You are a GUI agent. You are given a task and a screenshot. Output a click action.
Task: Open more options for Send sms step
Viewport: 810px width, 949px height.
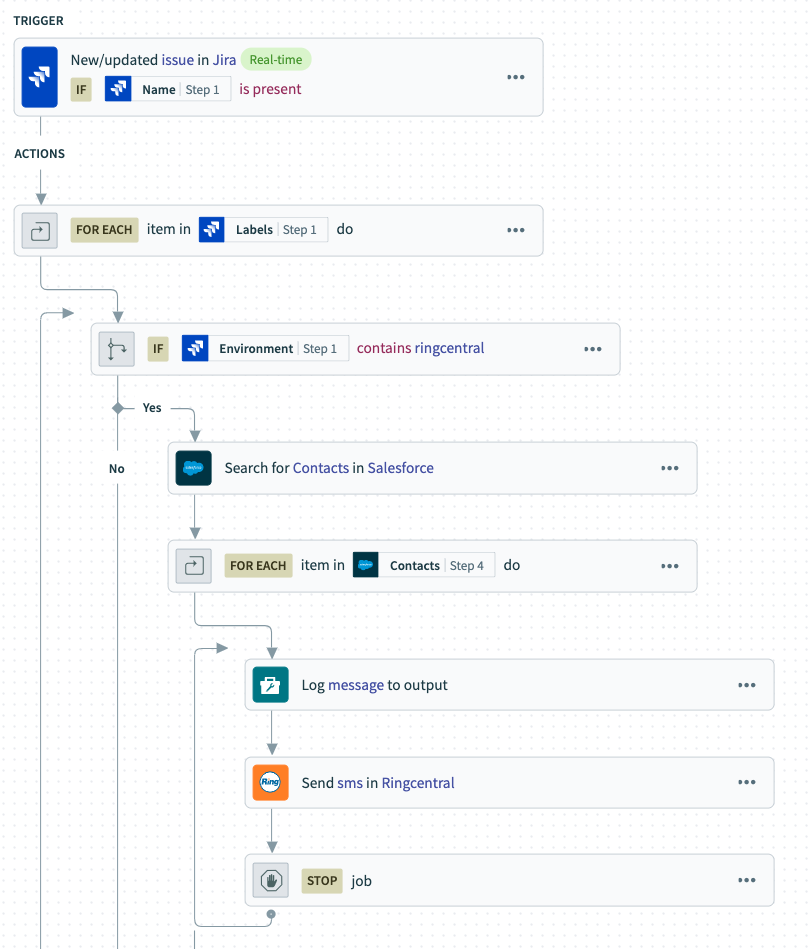[x=747, y=783]
